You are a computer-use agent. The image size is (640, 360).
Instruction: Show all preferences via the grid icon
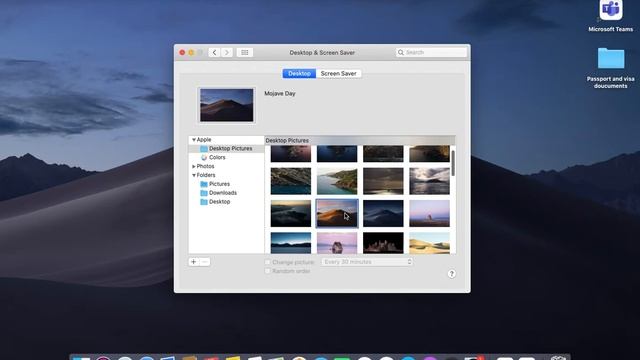(244, 53)
